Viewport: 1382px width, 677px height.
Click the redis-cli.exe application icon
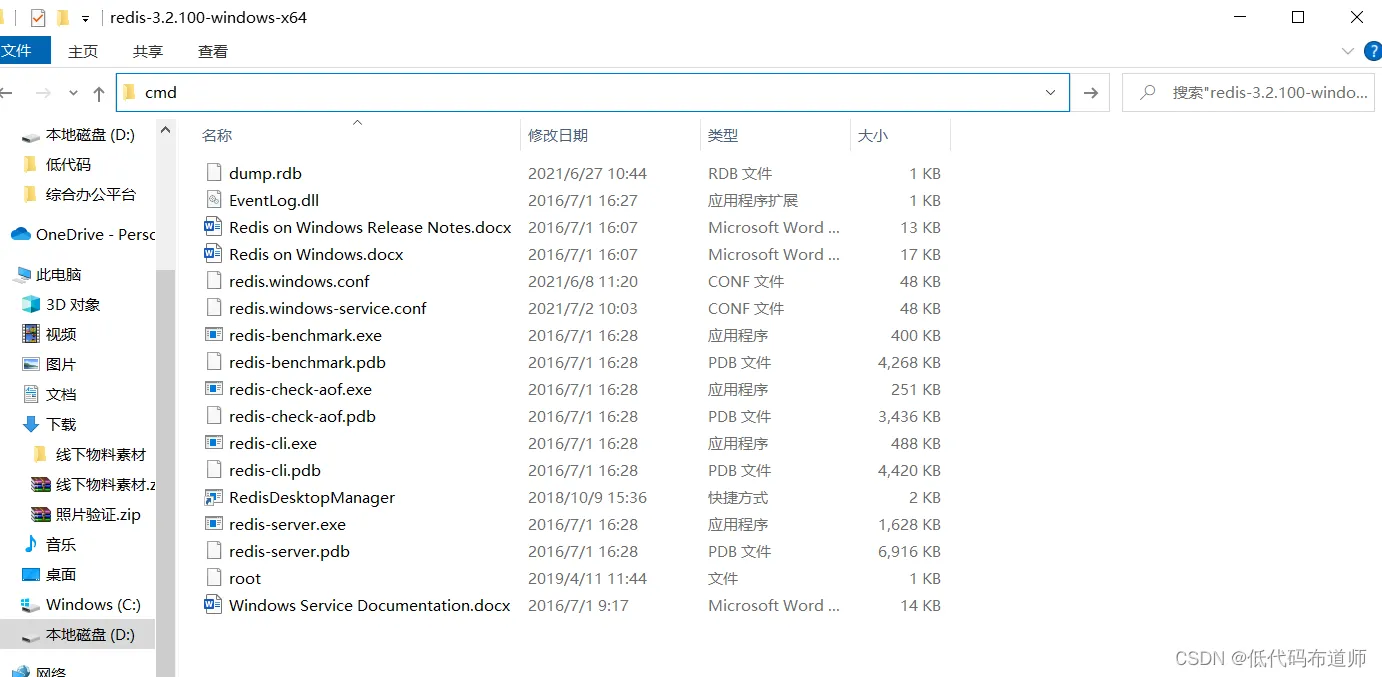coord(213,443)
